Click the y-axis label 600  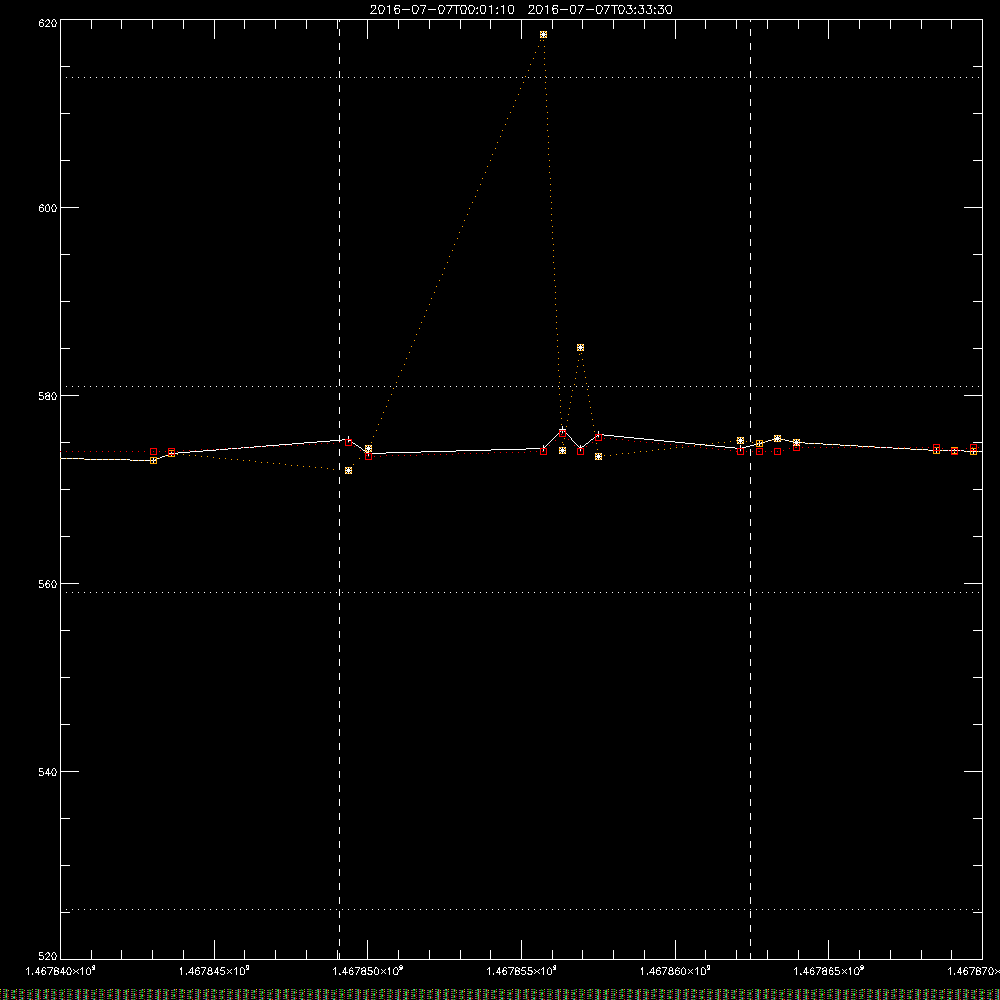[48, 208]
